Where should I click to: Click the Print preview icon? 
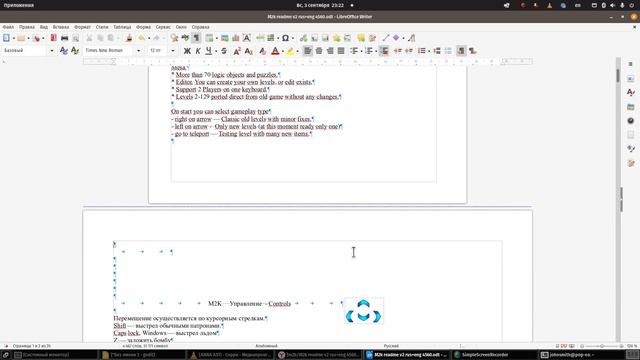click(76, 38)
